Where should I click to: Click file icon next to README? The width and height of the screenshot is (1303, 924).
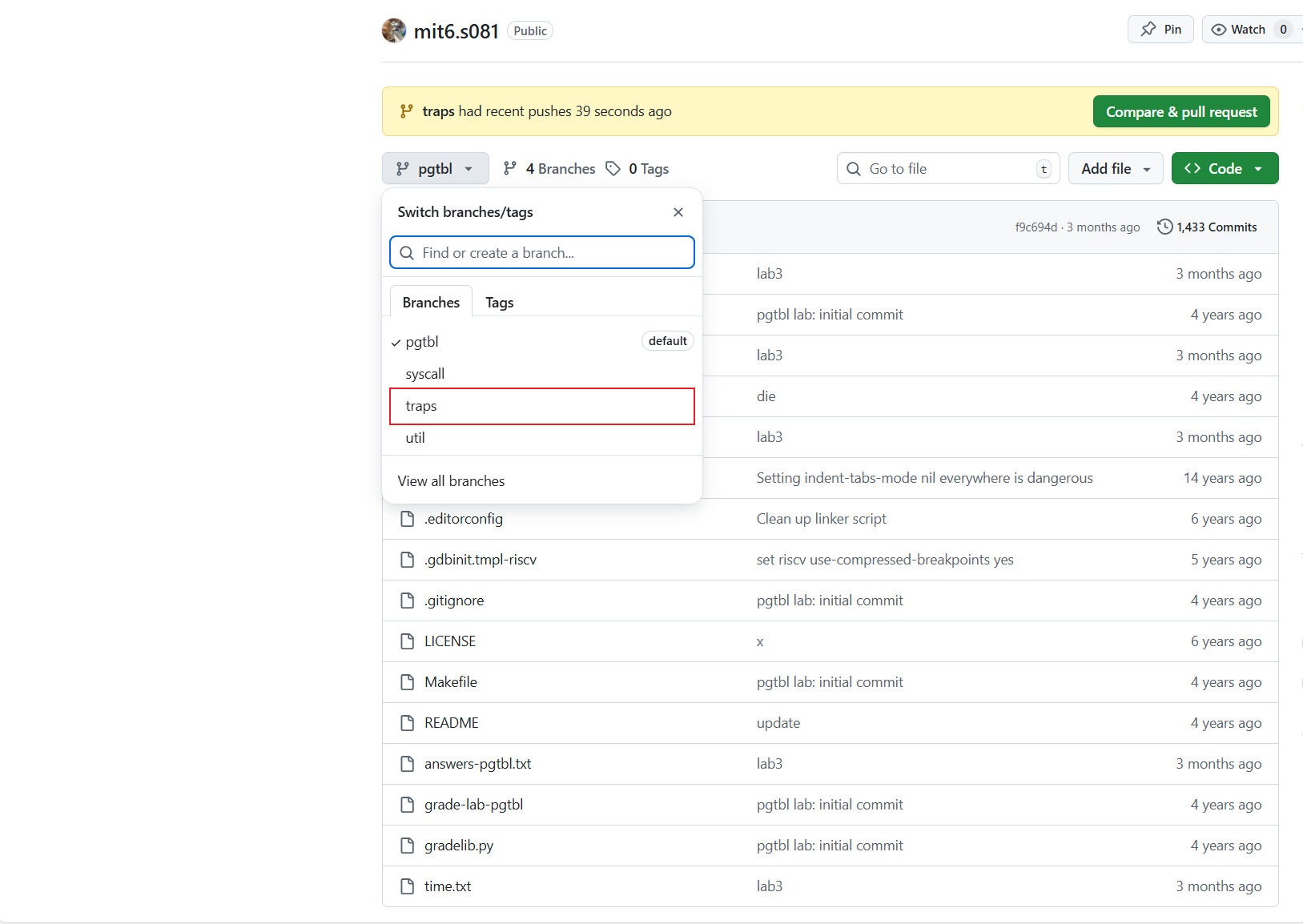pyautogui.click(x=408, y=723)
